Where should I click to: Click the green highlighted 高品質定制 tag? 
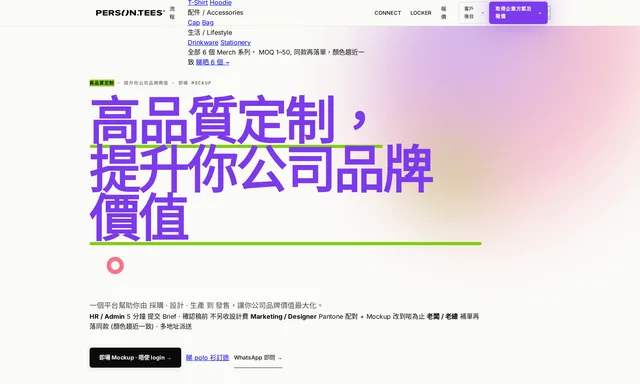click(x=102, y=83)
